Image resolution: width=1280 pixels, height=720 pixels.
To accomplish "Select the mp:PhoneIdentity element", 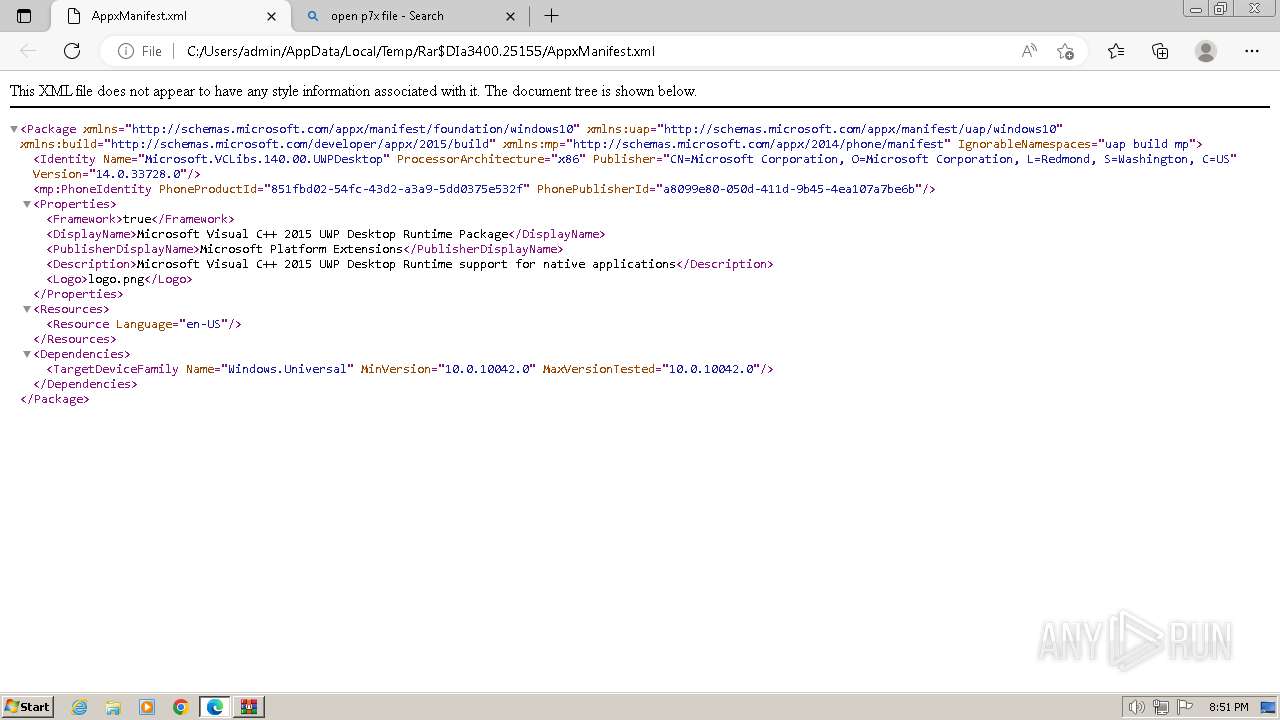I will (484, 189).
